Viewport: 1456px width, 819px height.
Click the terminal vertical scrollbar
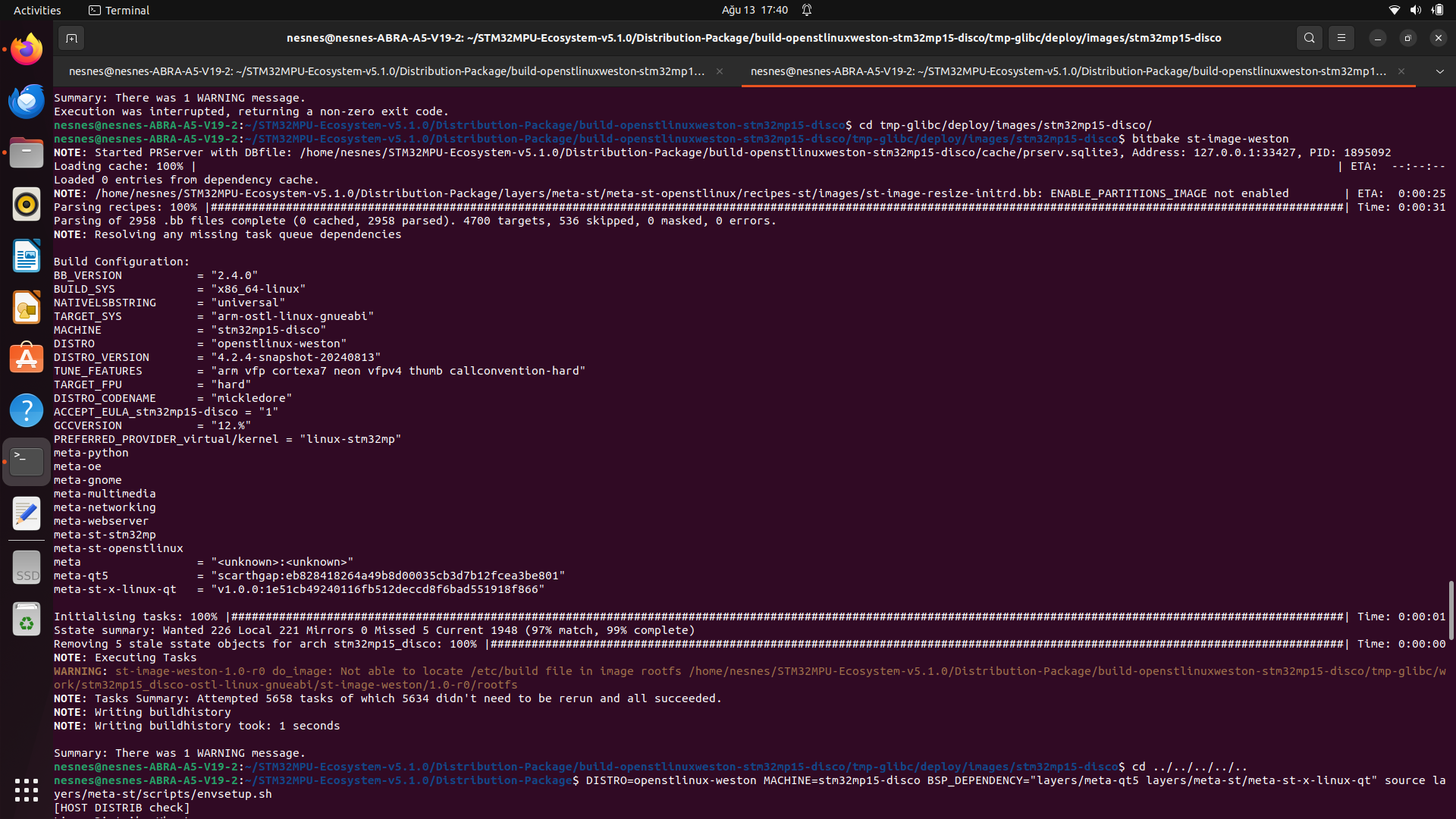coord(1451,610)
